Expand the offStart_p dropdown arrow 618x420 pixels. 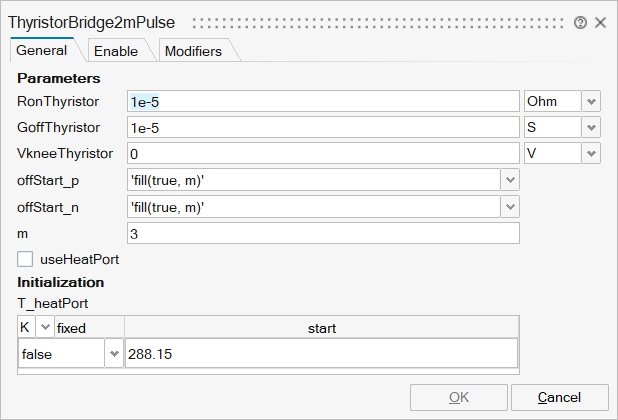(510, 180)
